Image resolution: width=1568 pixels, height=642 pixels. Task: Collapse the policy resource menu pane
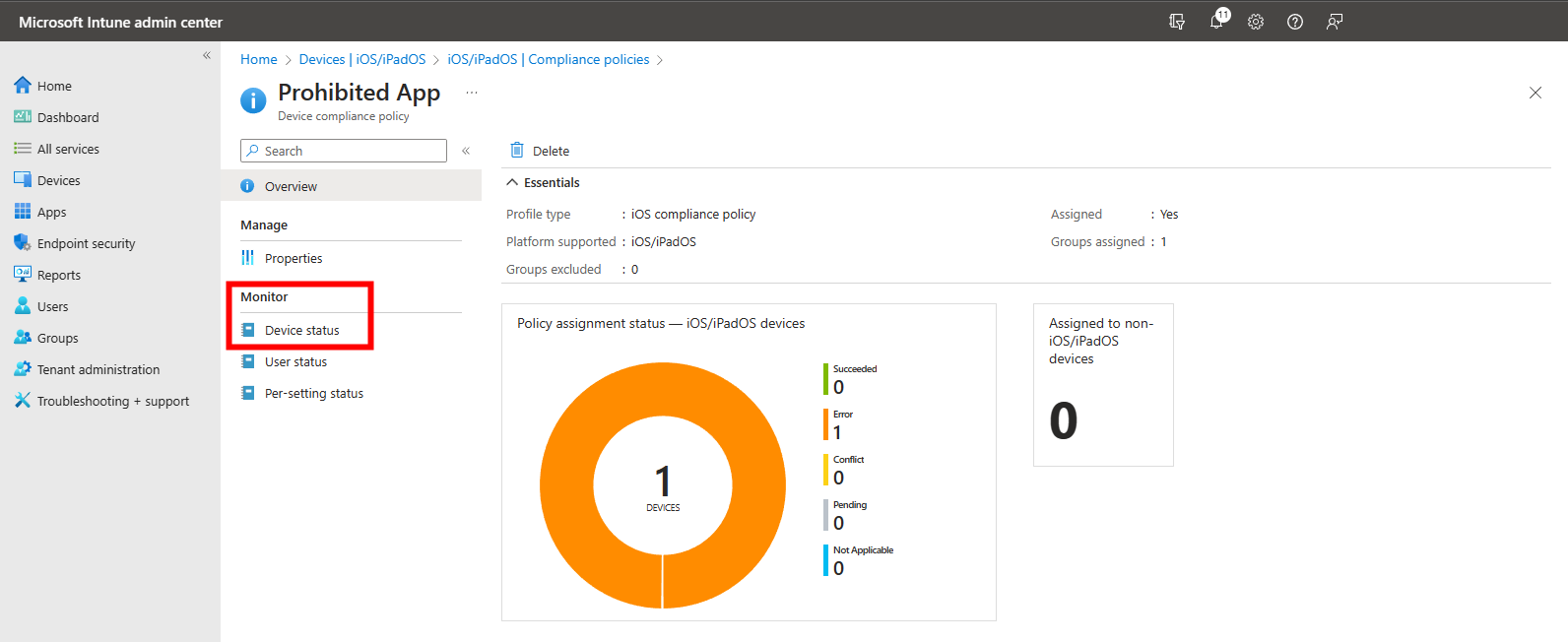click(466, 151)
